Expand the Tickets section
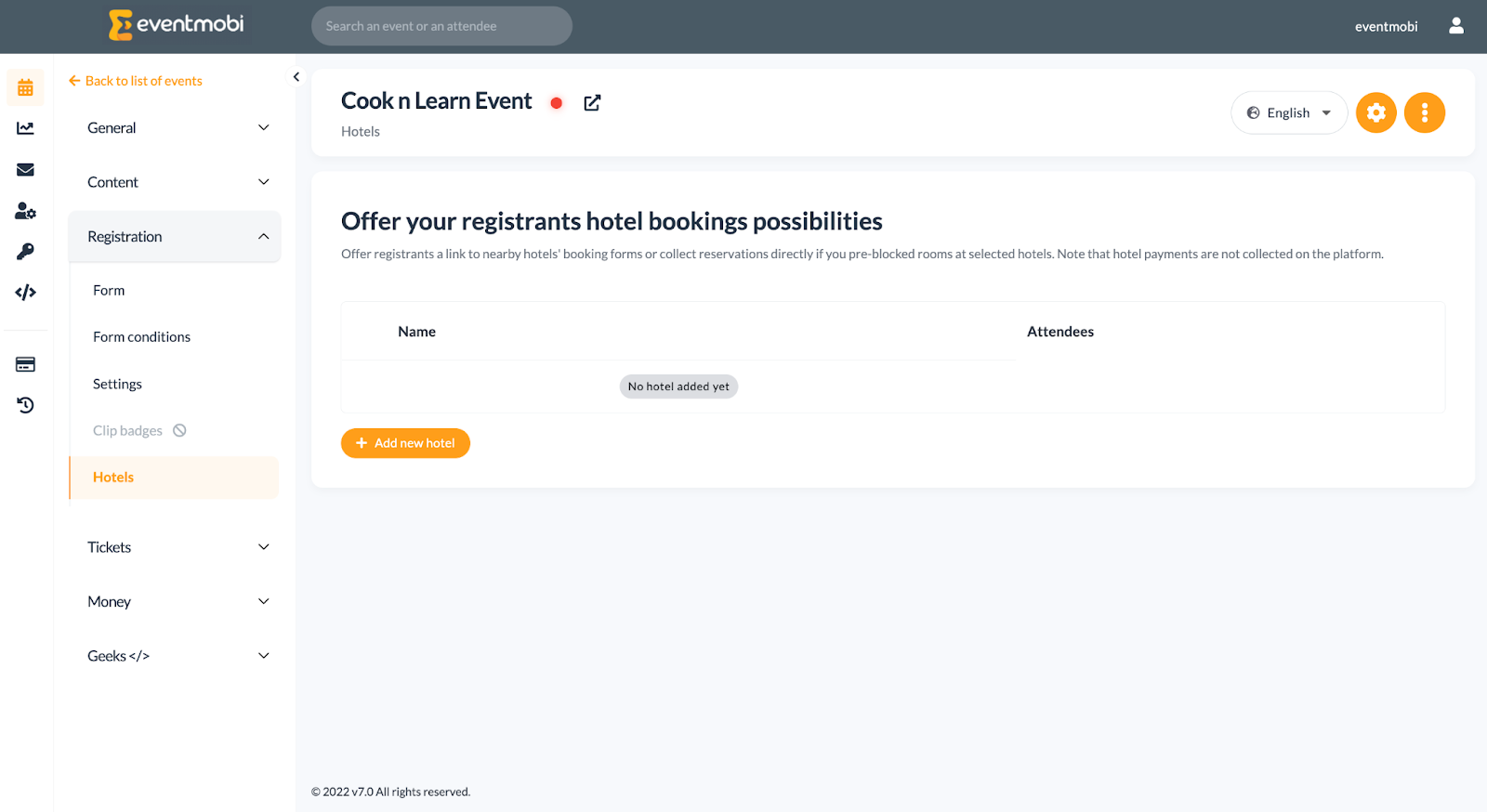This screenshot has height=812, width=1487. point(175,547)
